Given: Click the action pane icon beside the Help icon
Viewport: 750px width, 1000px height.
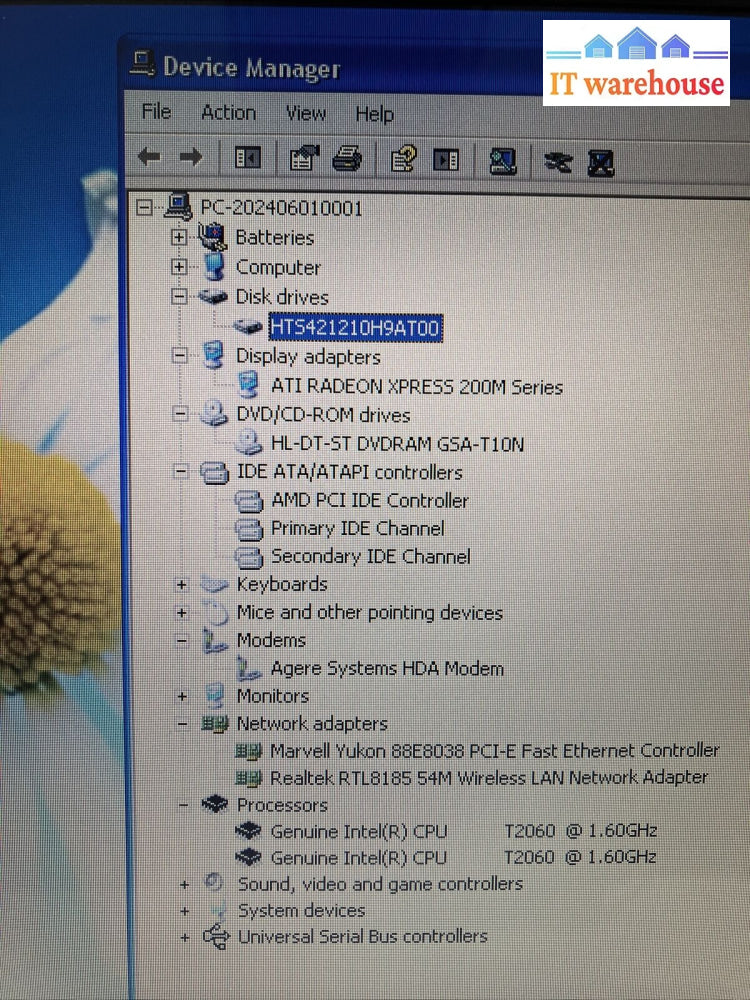Looking at the screenshot, I should coord(446,159).
